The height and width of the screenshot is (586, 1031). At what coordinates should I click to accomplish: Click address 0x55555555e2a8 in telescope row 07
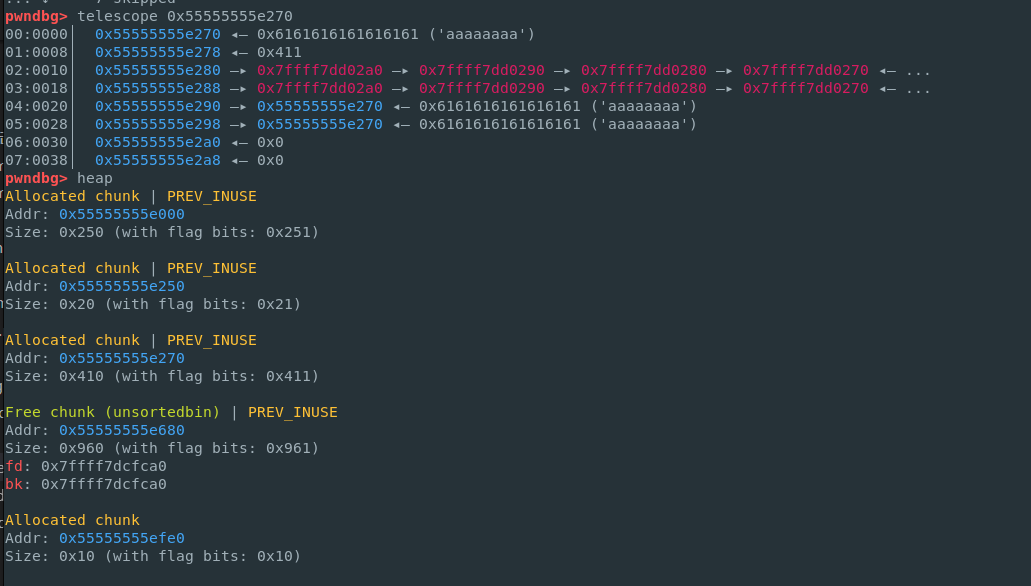pos(158,160)
